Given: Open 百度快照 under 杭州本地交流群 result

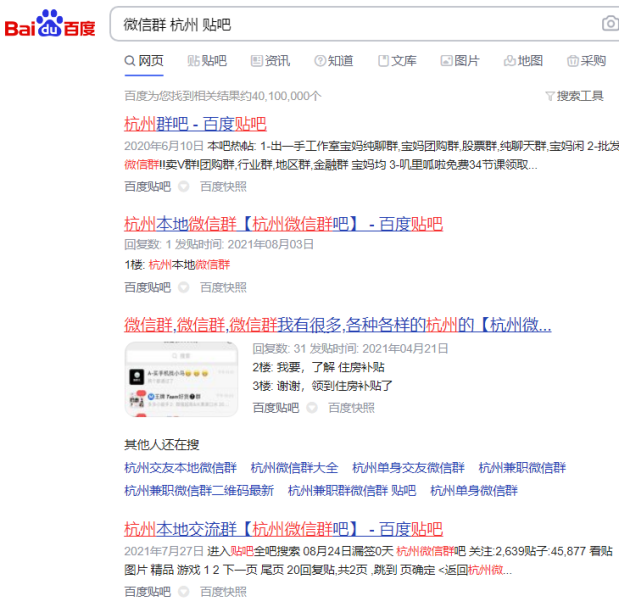Looking at the screenshot, I should coord(223,592).
